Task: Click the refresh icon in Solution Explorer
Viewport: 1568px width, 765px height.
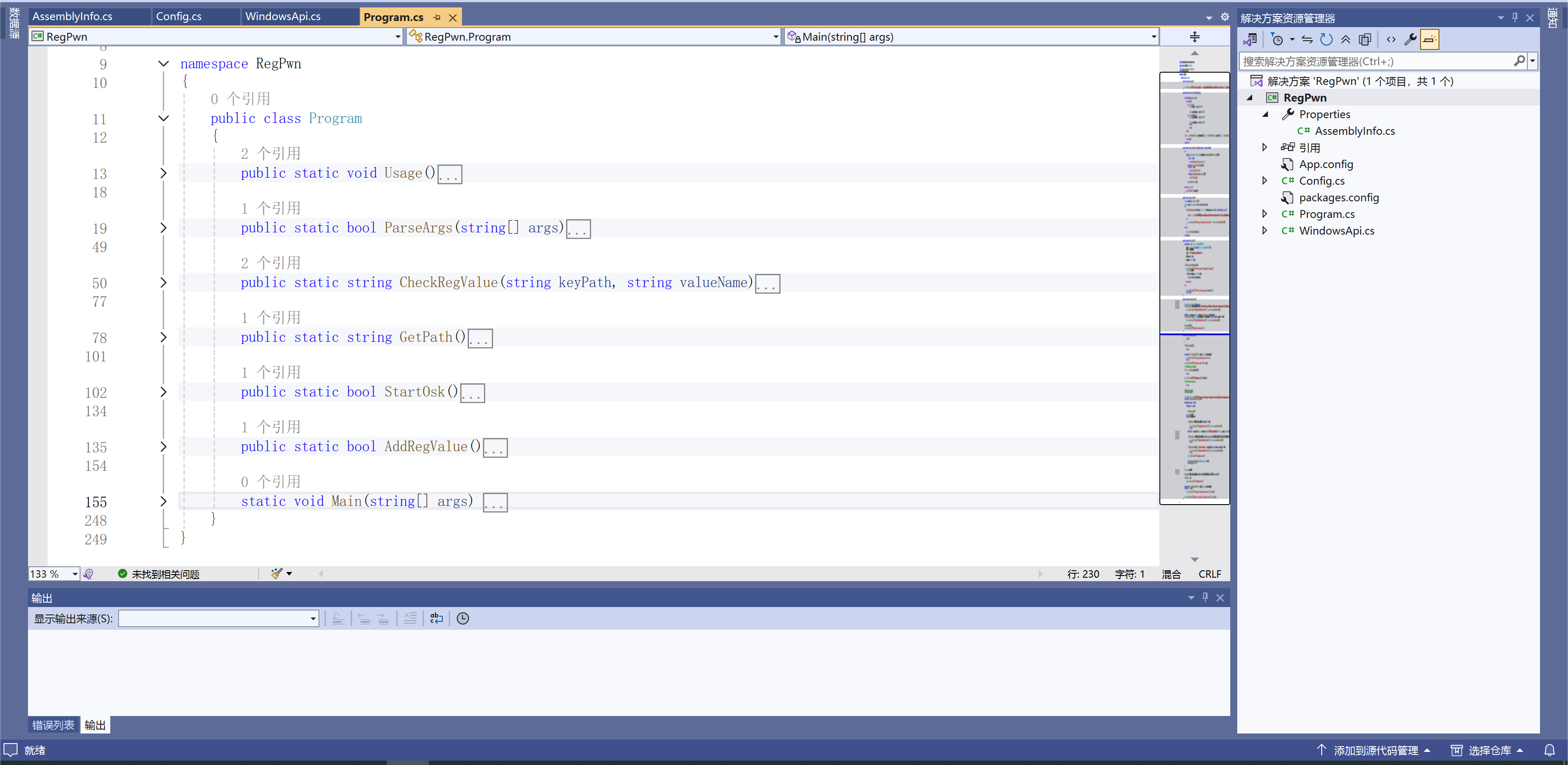Action: [x=1326, y=39]
